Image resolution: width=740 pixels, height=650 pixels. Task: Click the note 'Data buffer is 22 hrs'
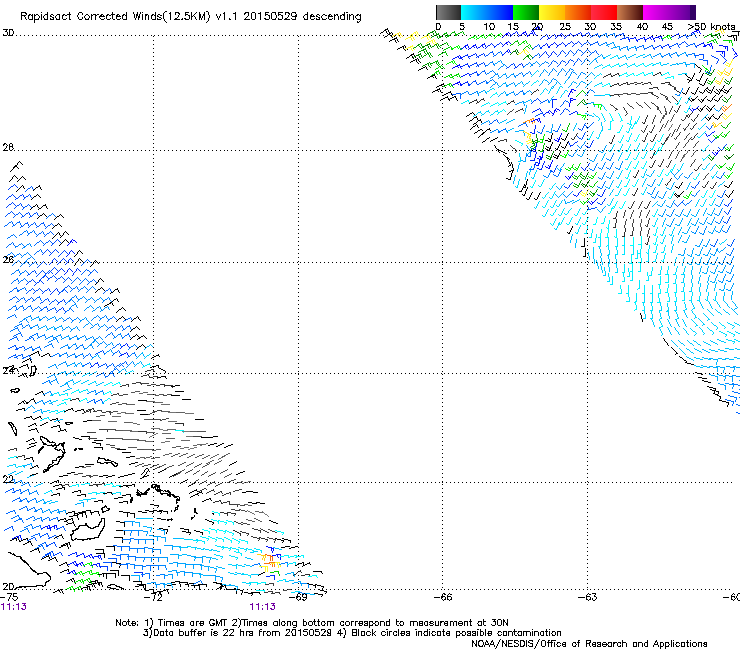pos(203,633)
